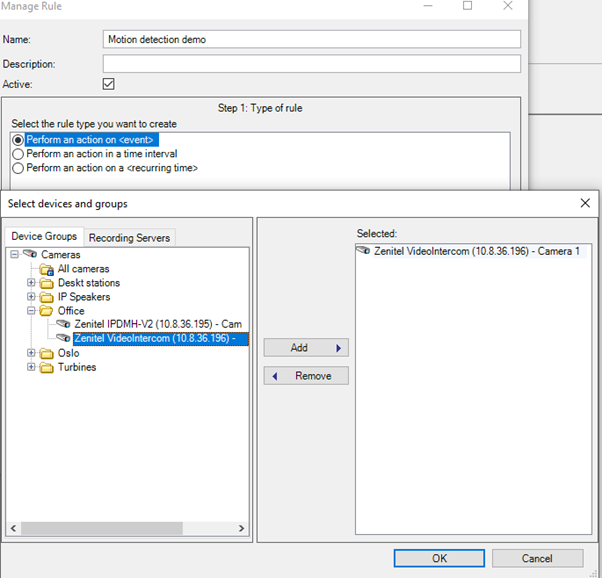Image resolution: width=602 pixels, height=578 pixels.
Task: Click the scroll left arrow in tree
Action: 13,528
